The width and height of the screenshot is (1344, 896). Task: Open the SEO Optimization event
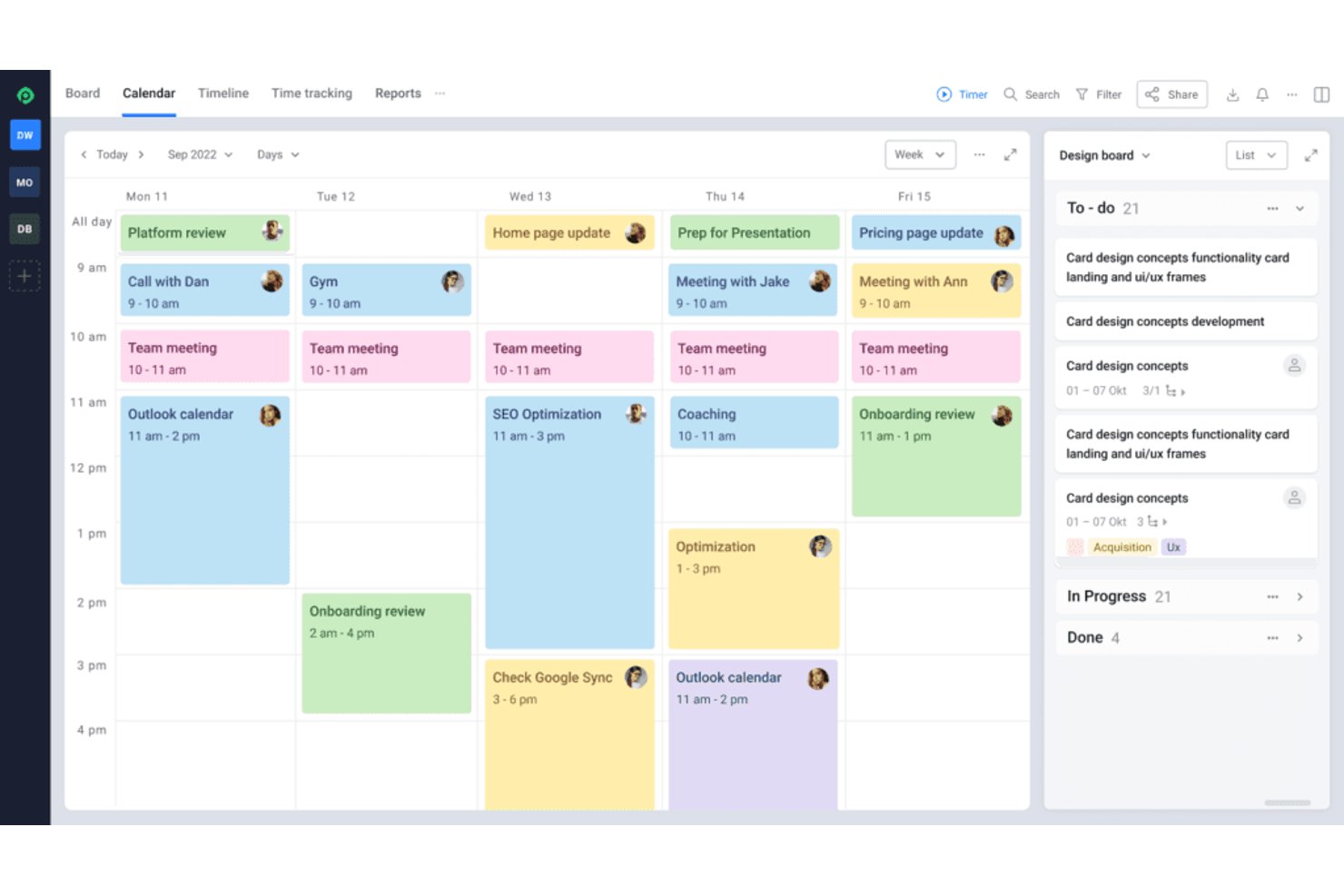coord(569,522)
